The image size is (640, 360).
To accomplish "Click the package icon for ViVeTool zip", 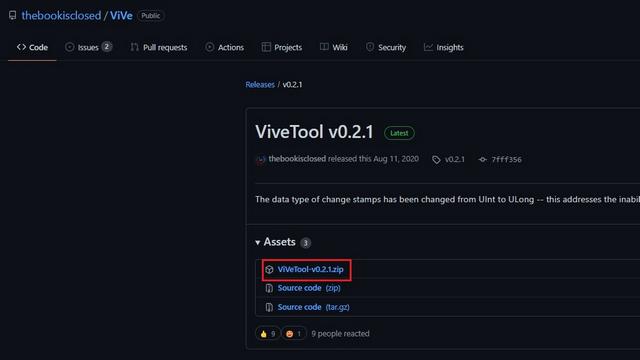I will (269, 269).
